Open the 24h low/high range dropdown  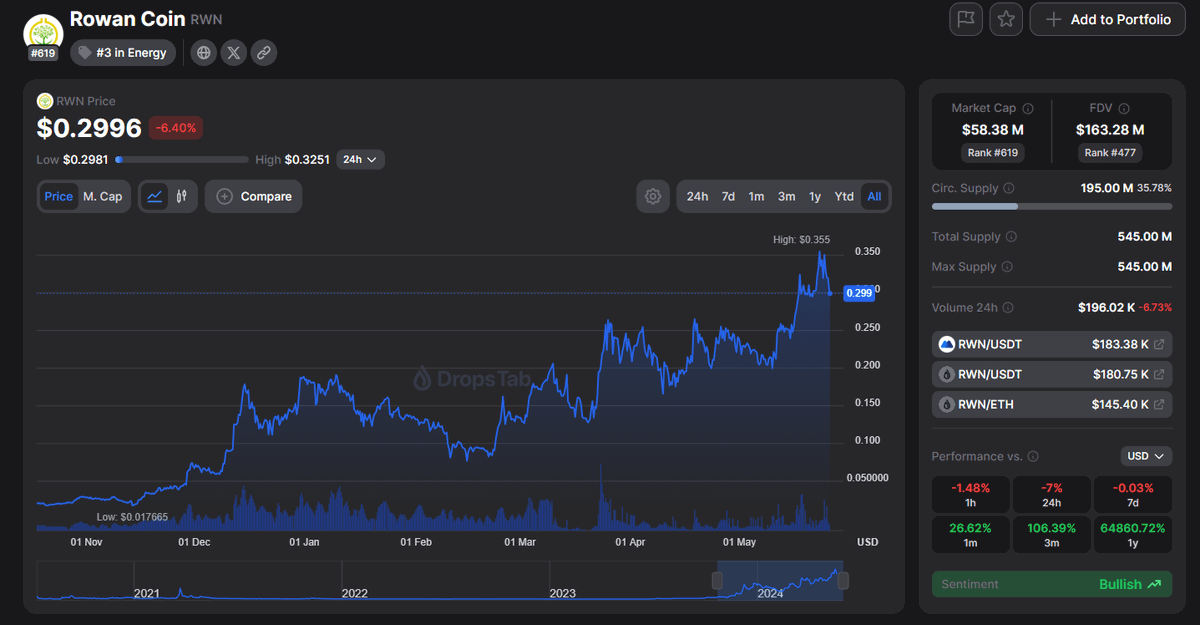click(360, 159)
